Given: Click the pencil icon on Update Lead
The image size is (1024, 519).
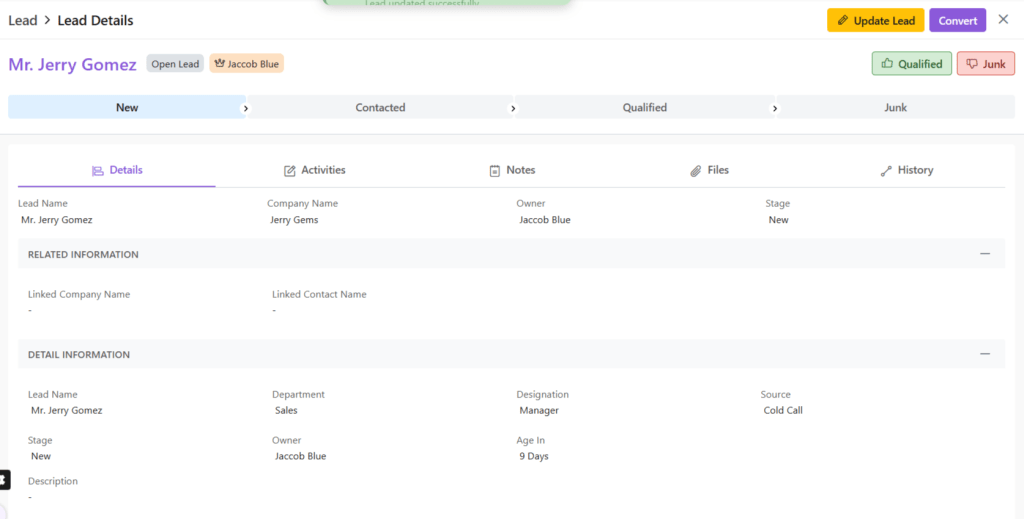Looking at the screenshot, I should tap(842, 21).
